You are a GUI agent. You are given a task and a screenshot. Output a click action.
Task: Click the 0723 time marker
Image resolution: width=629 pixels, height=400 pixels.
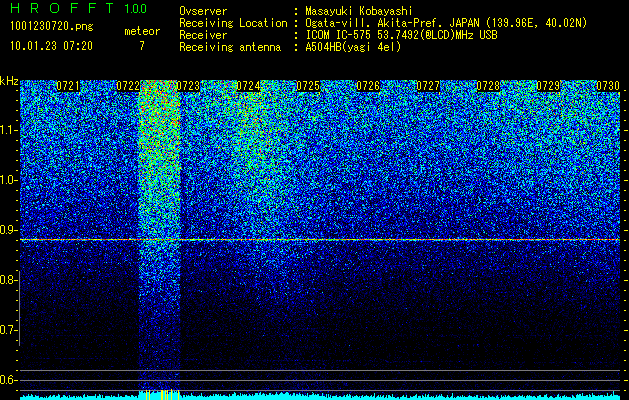(x=188, y=86)
